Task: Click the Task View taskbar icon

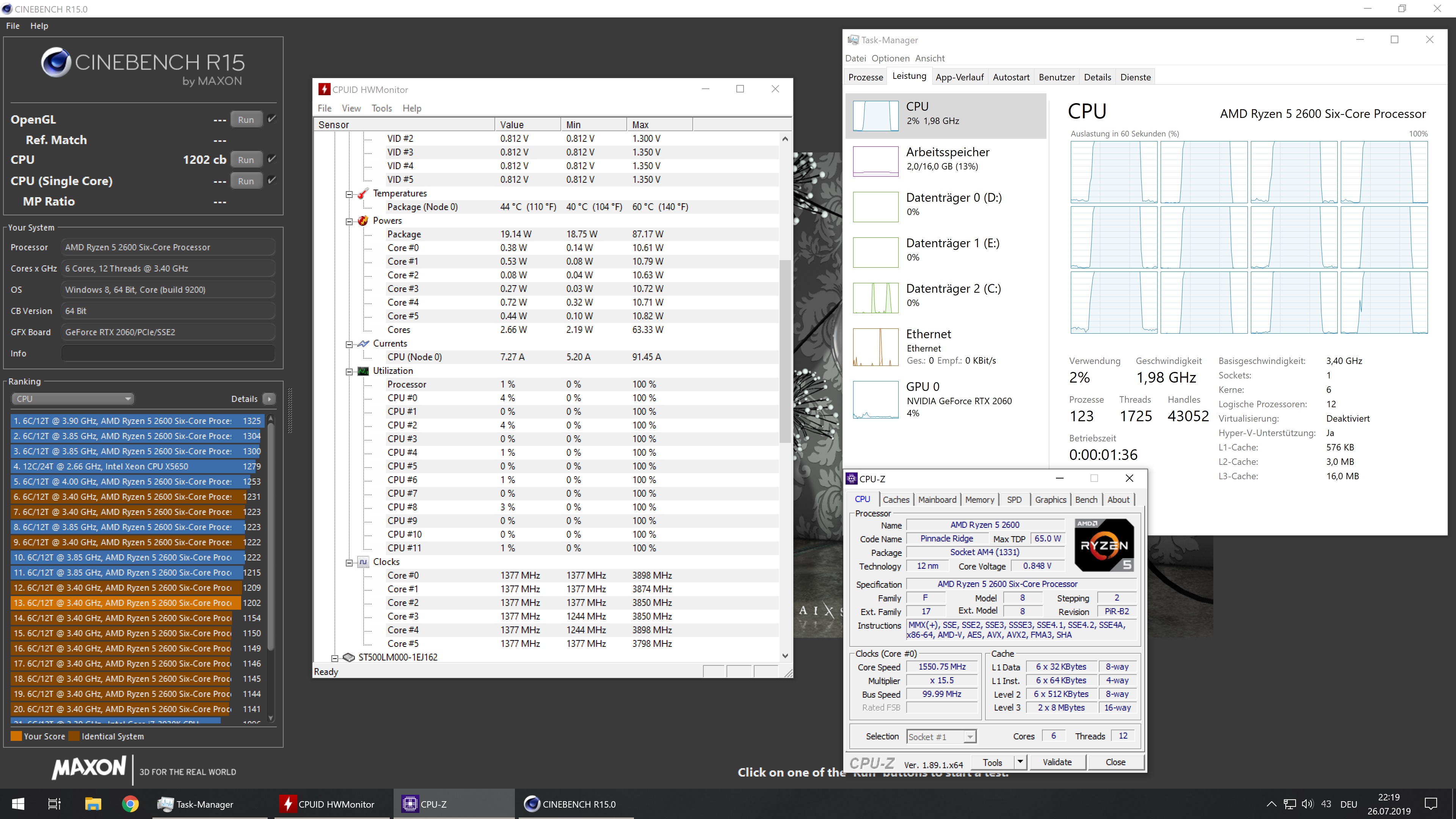Action: (x=54, y=804)
